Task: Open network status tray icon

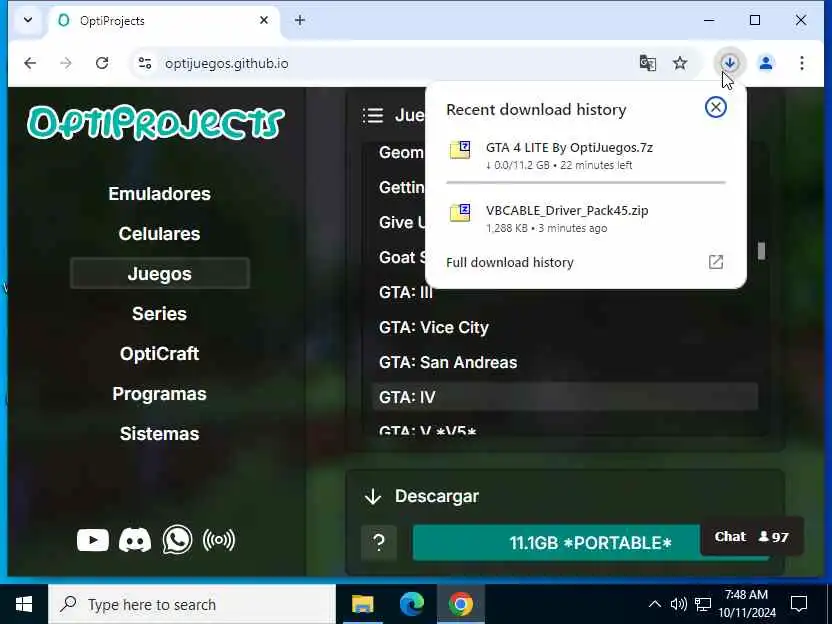Action: pos(703,604)
